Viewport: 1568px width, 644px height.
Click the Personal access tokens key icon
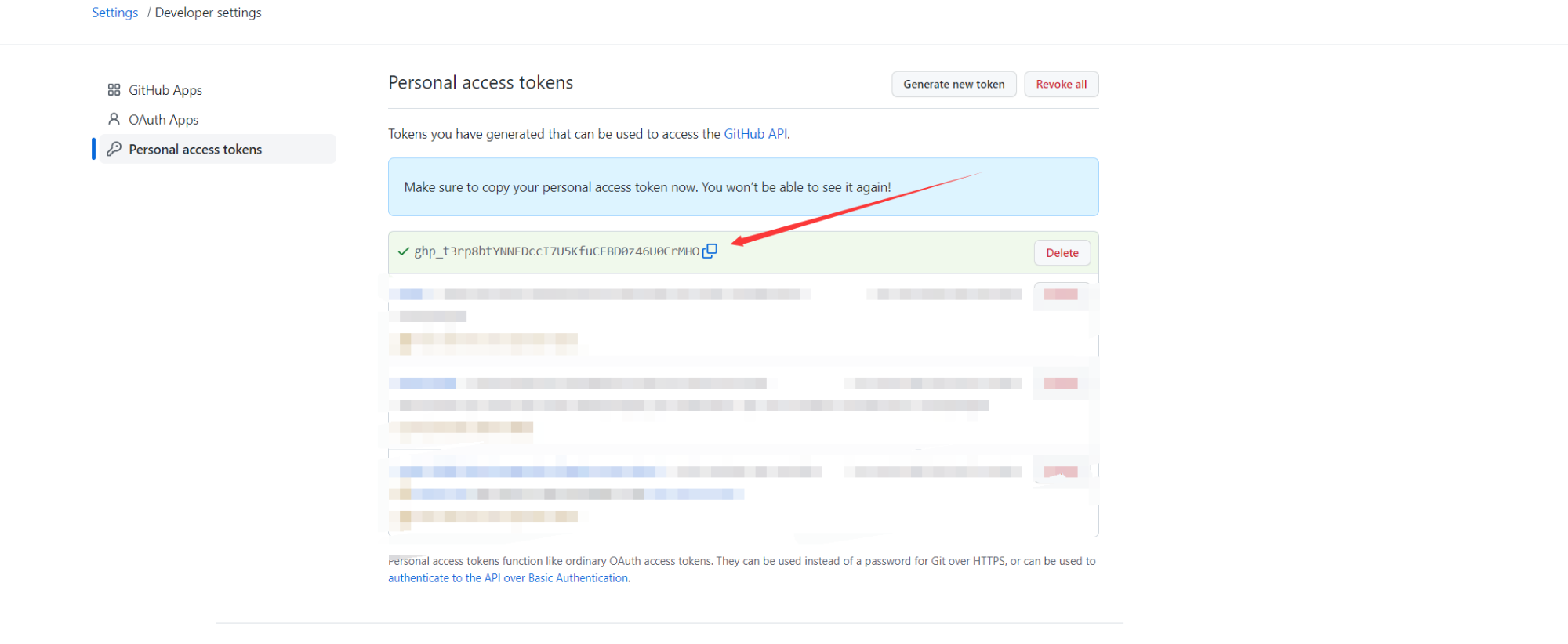[x=114, y=149]
